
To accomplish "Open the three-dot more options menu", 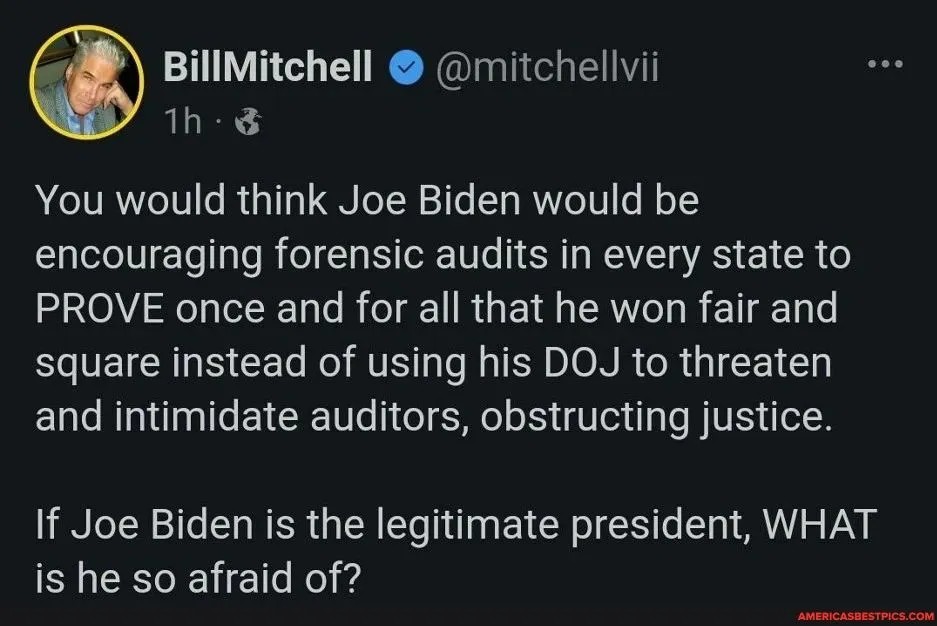I will 884,67.
